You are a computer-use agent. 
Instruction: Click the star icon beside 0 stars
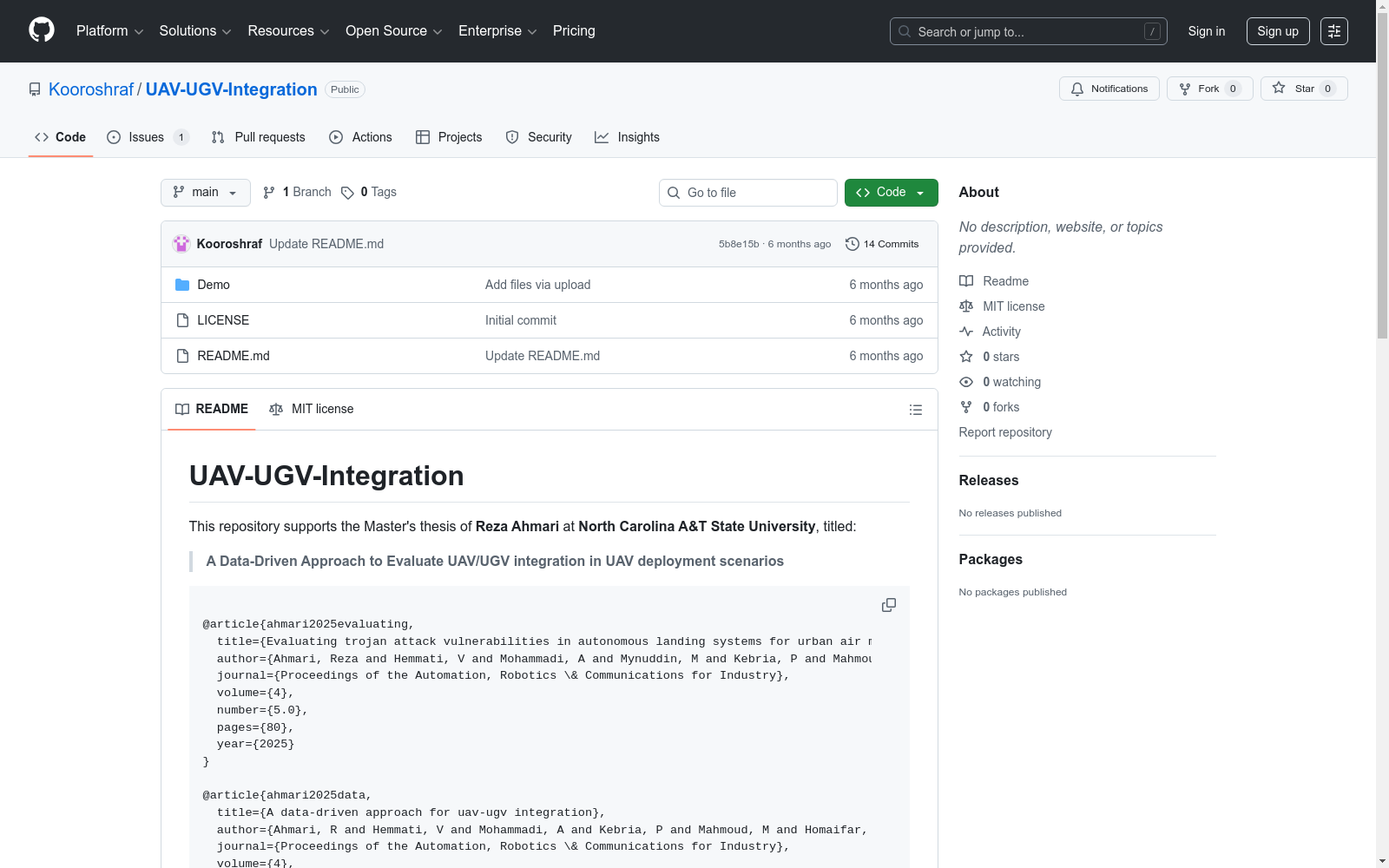pyautogui.click(x=966, y=357)
